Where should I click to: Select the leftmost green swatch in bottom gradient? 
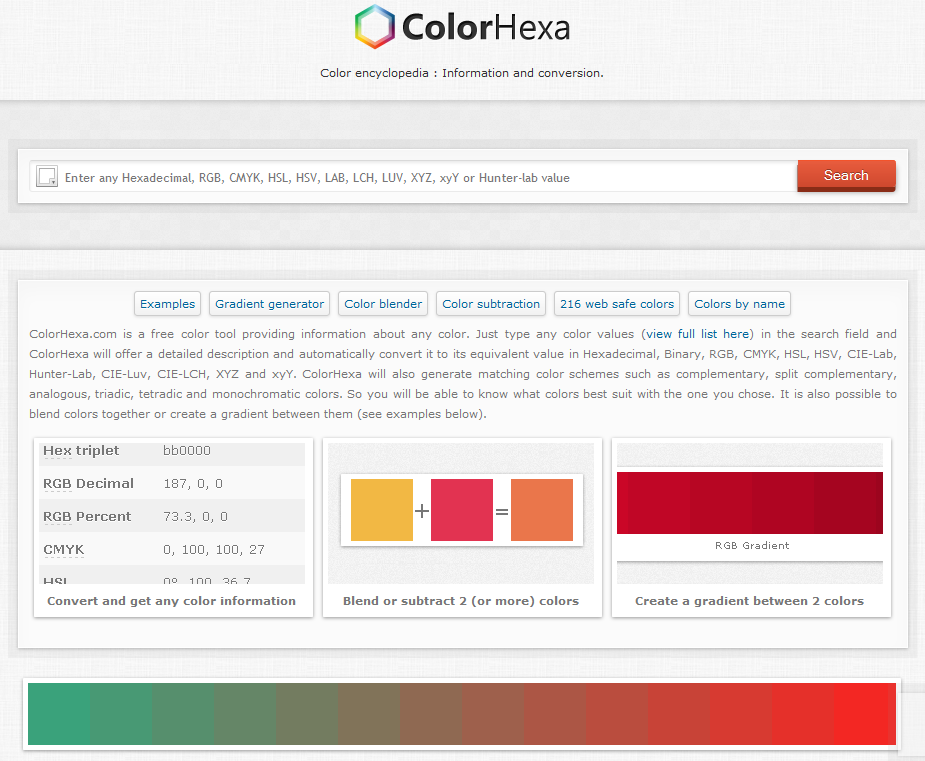(x=58, y=714)
